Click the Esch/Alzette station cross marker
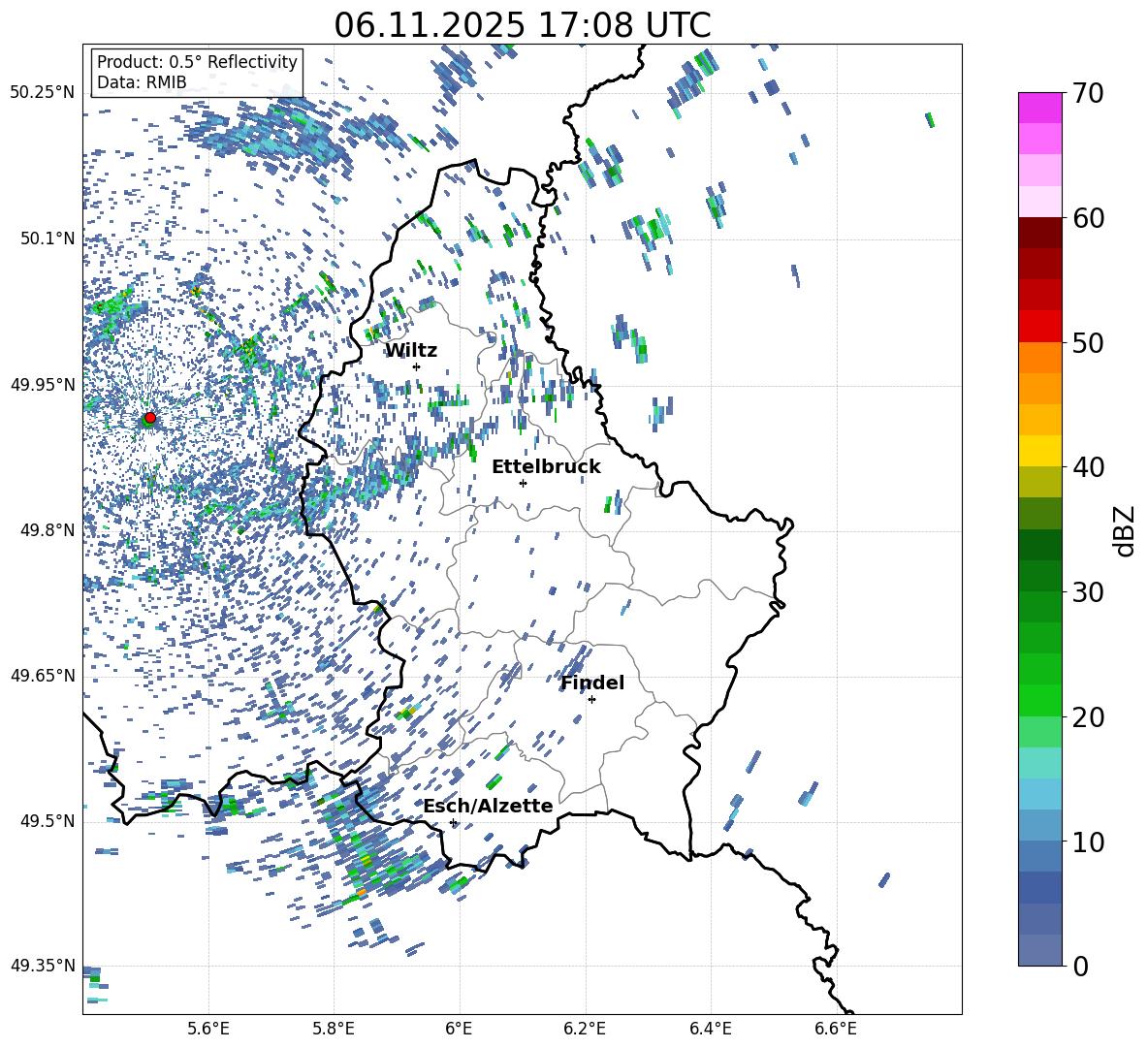The width and height of the screenshot is (1148, 1048). (x=453, y=823)
